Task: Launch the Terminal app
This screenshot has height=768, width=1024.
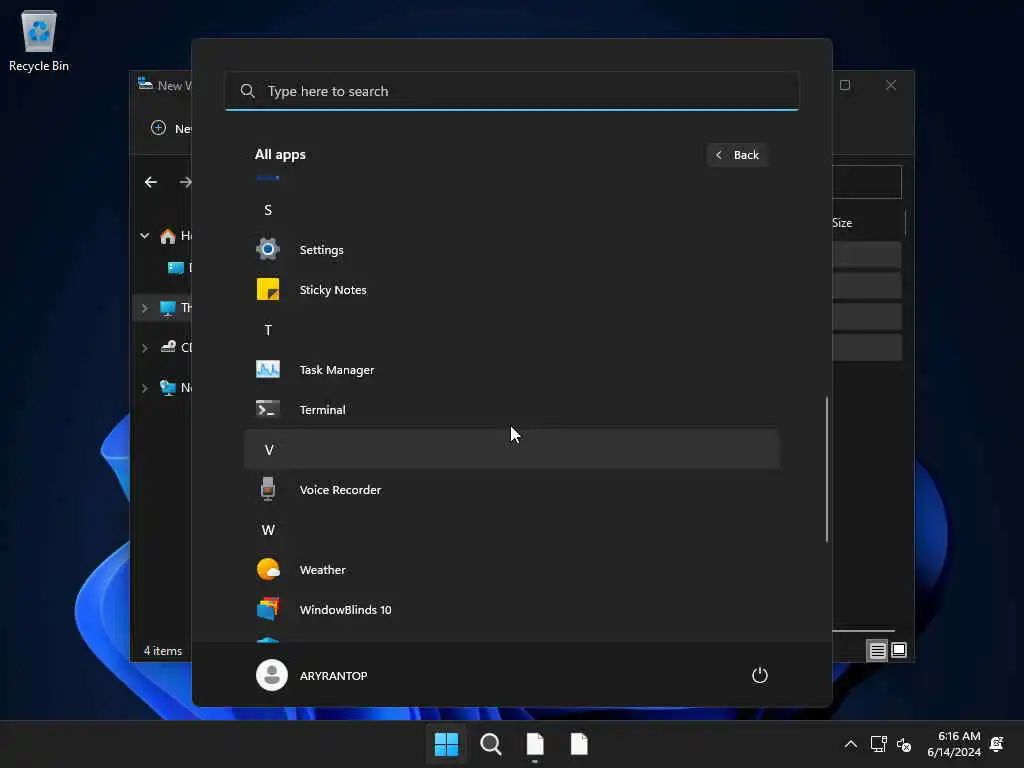Action: coord(511,409)
